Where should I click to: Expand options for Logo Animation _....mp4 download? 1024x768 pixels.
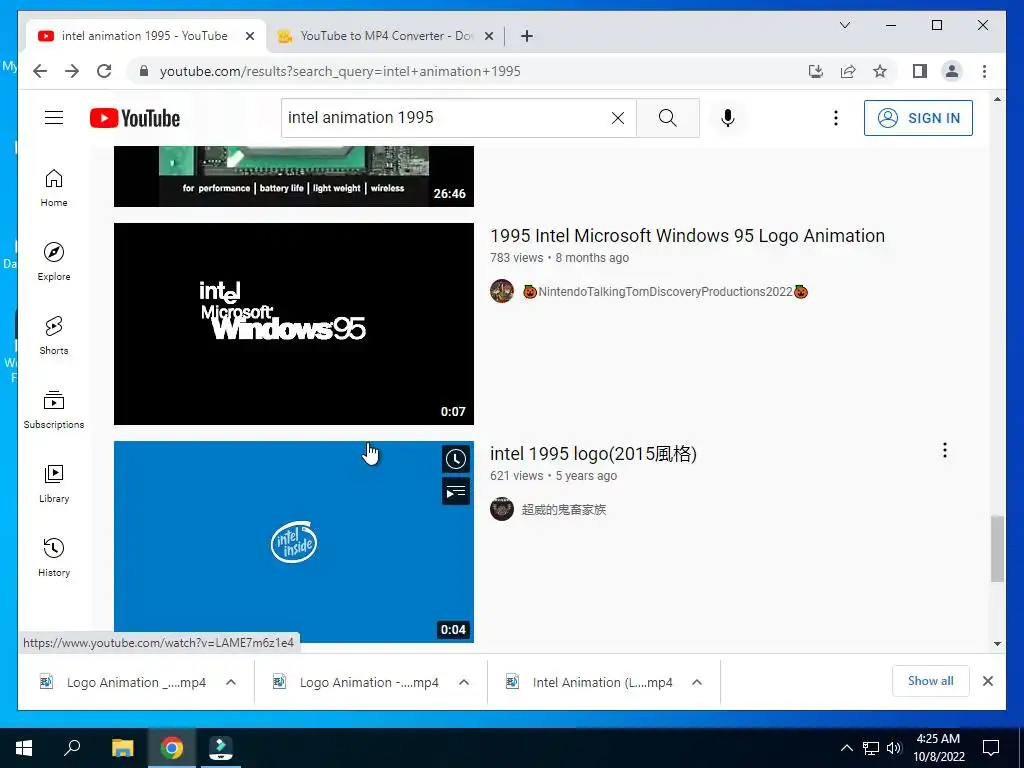(x=231, y=682)
